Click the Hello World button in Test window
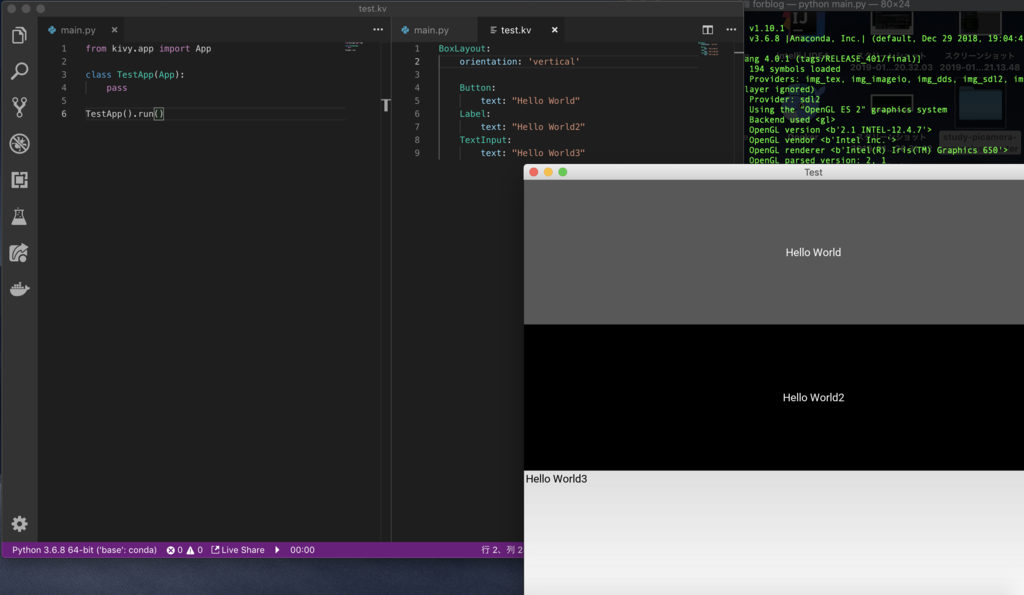The height and width of the screenshot is (595, 1024). point(774,252)
